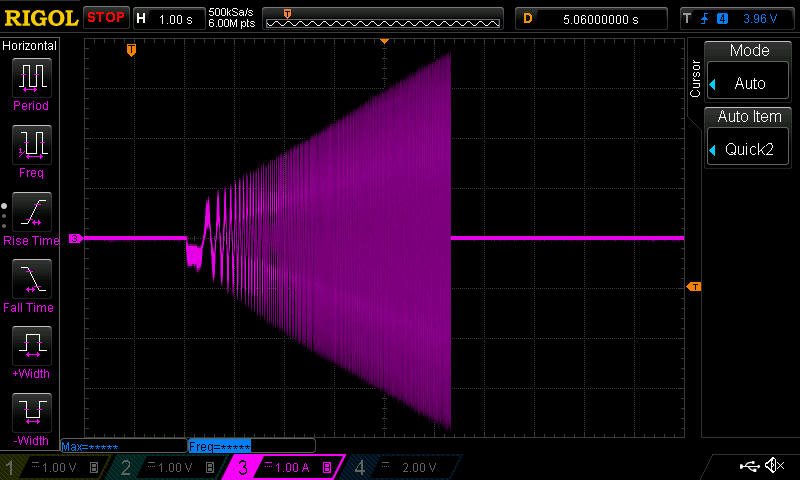Select the Fall Time measurement icon

click(32, 279)
